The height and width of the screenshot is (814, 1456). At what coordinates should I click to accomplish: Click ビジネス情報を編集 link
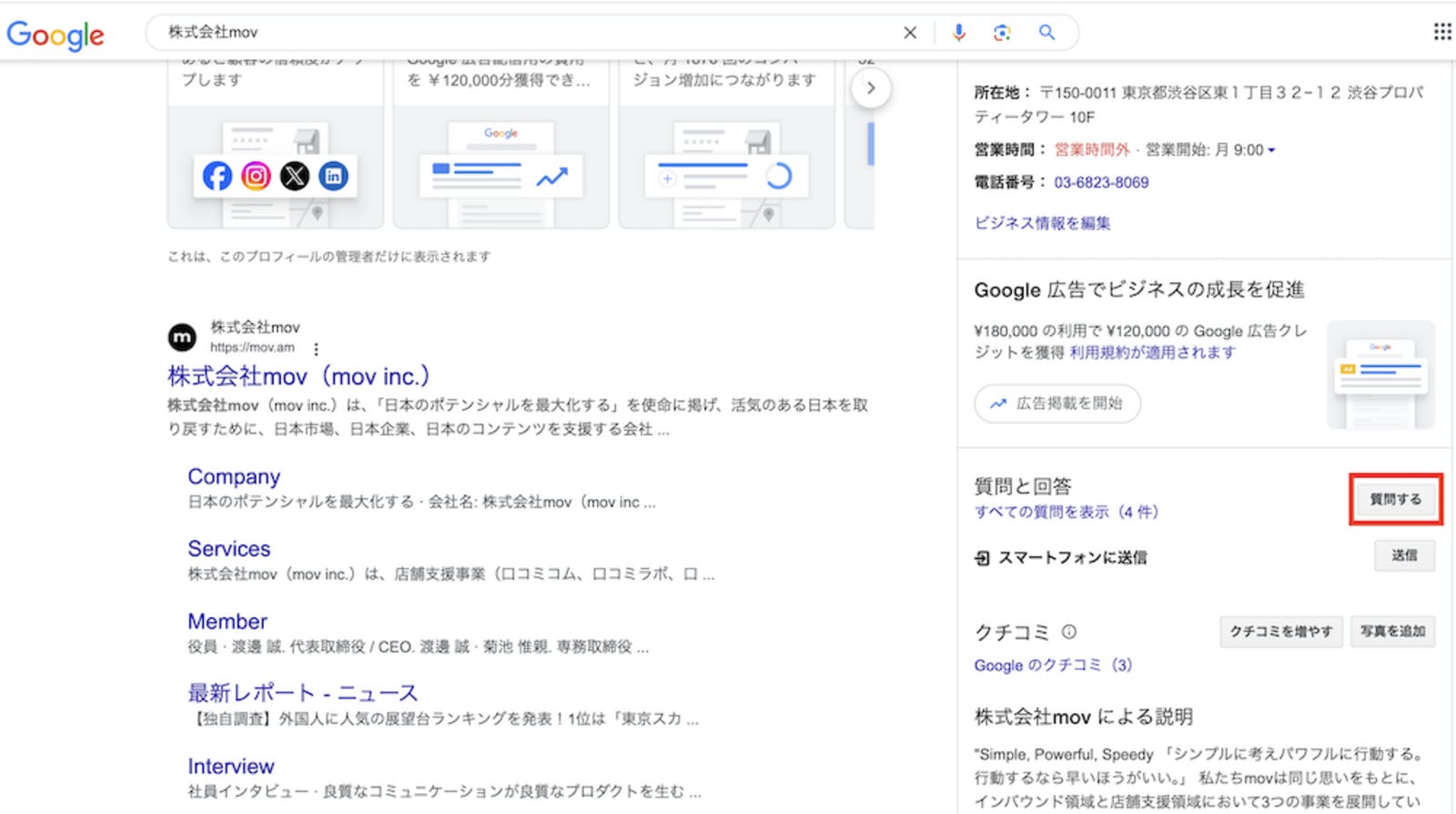(x=1043, y=223)
